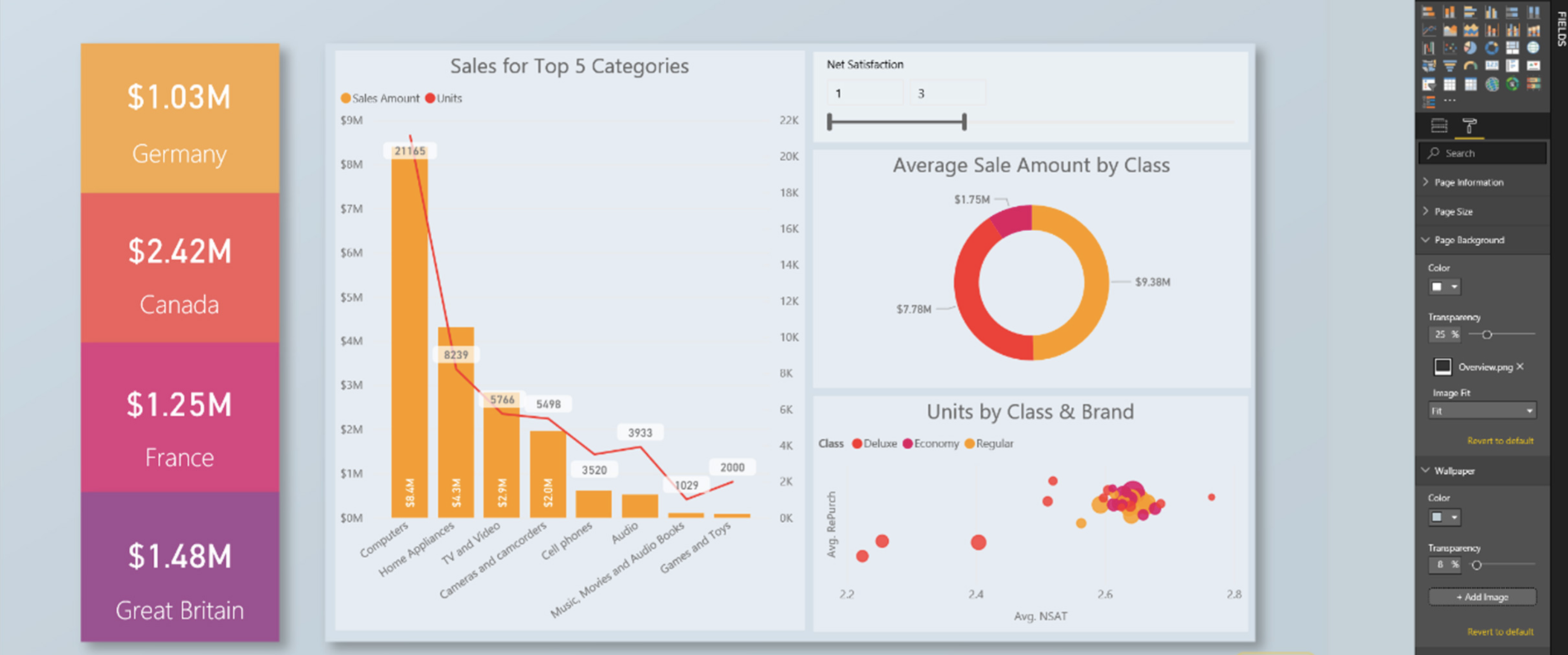Viewport: 1568px width, 655px height.
Task: Choose the funnel chart visualization icon
Action: pyautogui.click(x=1449, y=66)
